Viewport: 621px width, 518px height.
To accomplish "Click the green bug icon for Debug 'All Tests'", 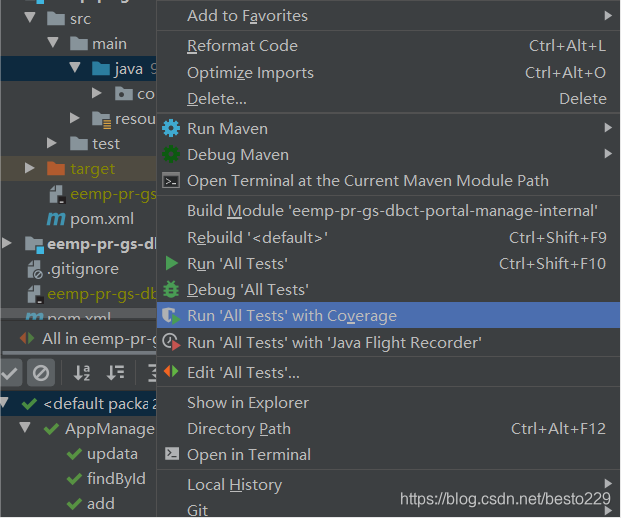I will (x=171, y=289).
